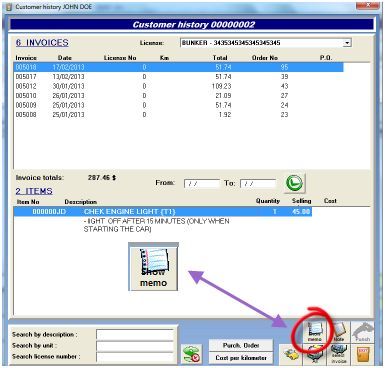Select item row 000000JD CHEK ENGINE LIGHT
Viewport: 385px width, 368px height.
point(163,211)
